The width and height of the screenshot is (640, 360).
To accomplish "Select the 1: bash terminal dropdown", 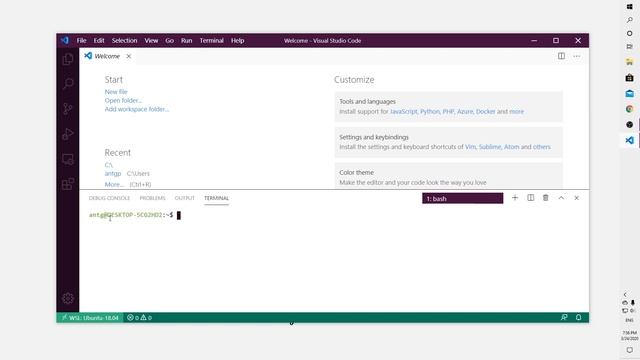I will tap(462, 198).
